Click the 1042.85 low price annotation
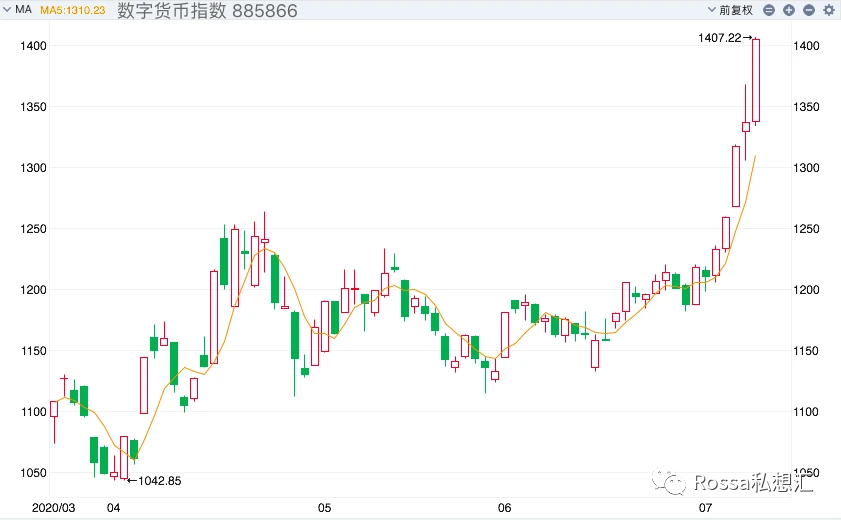This screenshot has width=841, height=520. pos(160,481)
